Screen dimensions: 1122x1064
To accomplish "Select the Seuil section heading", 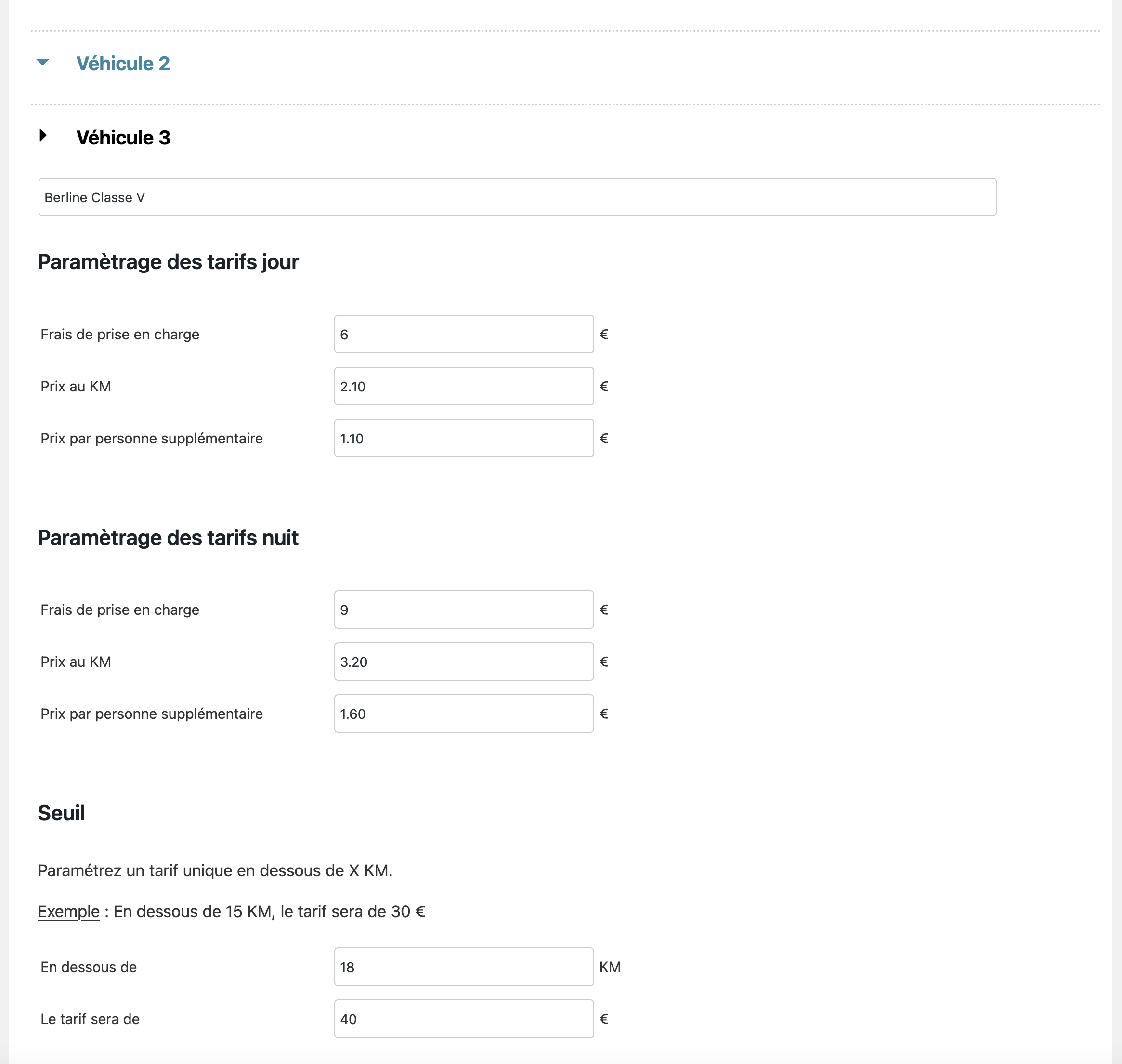I will pos(61,813).
